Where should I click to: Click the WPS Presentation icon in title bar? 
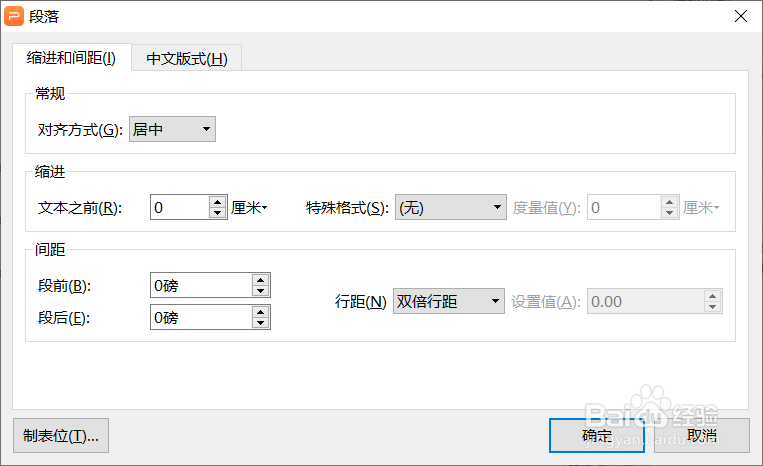(x=14, y=16)
